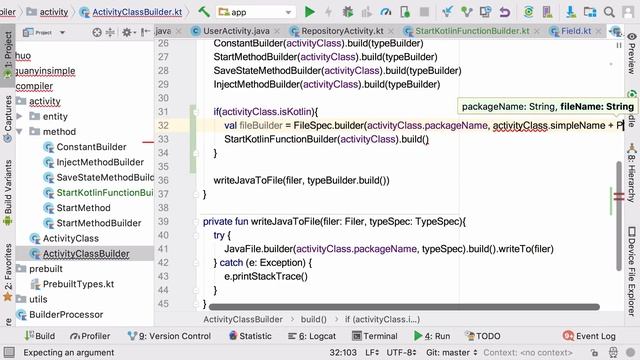Screen dimensions: 640x360
Task: Click the Apply Changes lightning icon
Action: point(329,12)
